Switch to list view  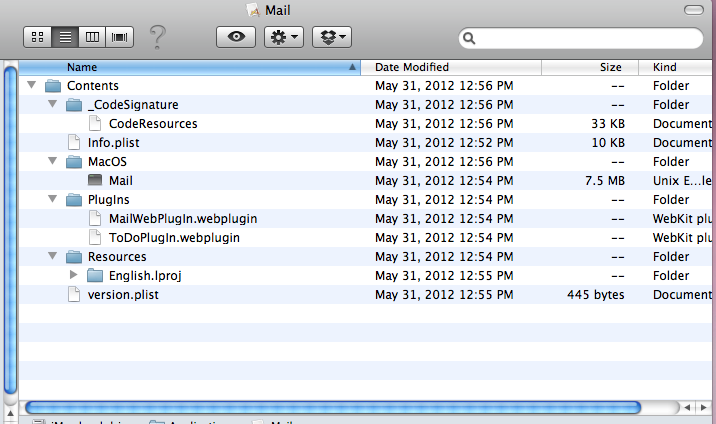65,37
